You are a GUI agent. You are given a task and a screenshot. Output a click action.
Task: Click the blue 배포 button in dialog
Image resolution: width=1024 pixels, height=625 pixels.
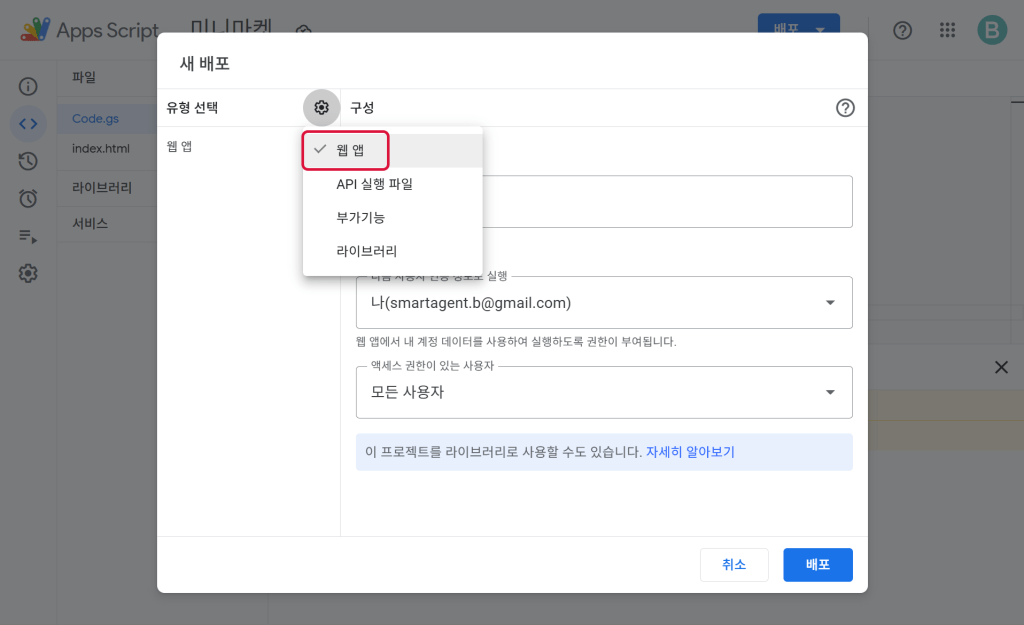(x=817, y=565)
